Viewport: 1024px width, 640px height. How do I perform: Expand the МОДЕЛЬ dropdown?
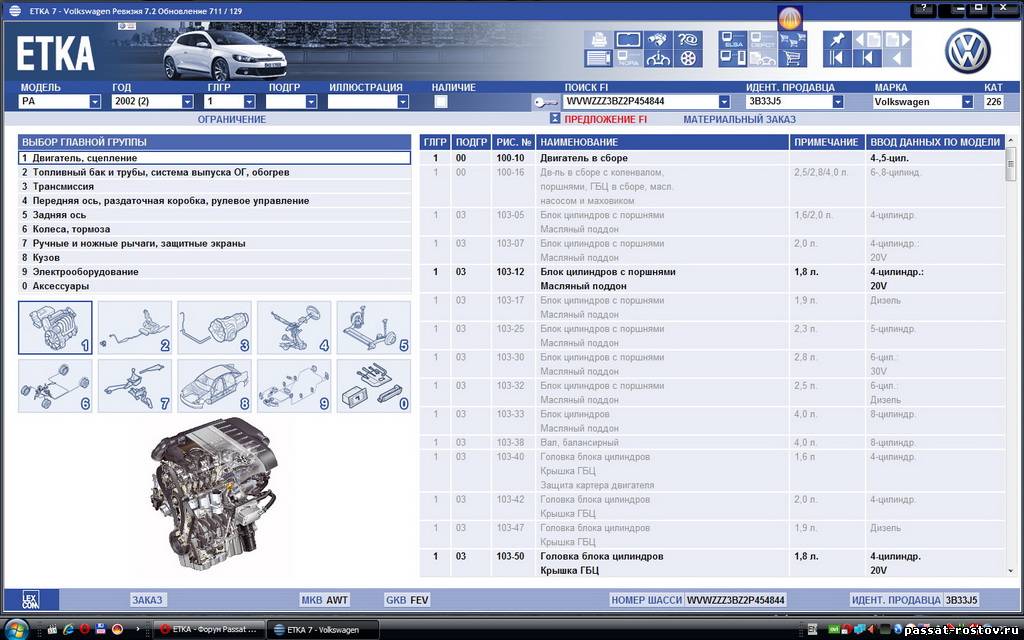click(x=95, y=102)
